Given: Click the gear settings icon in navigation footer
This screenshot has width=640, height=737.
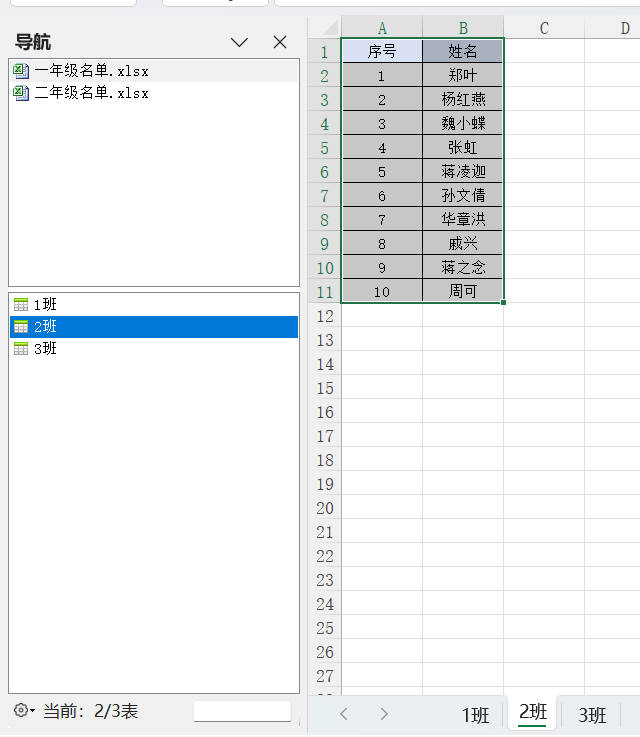Looking at the screenshot, I should pos(21,710).
